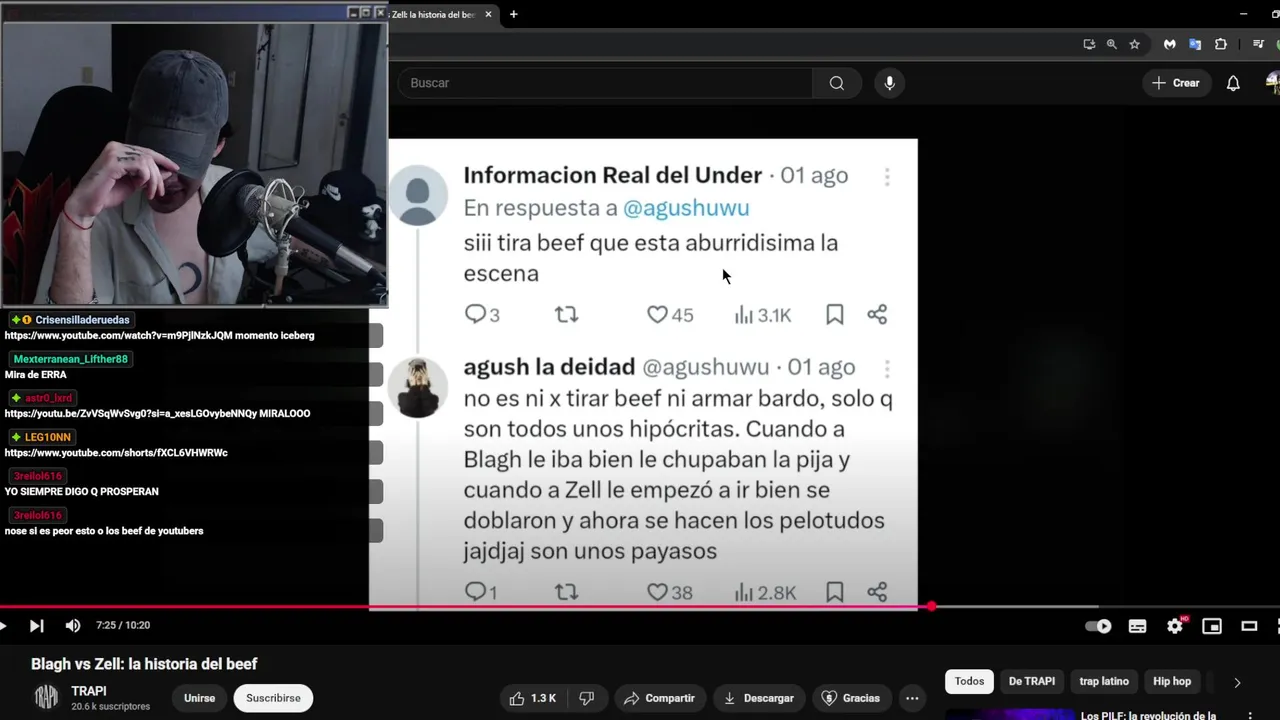Skip to the next video

tap(36, 626)
